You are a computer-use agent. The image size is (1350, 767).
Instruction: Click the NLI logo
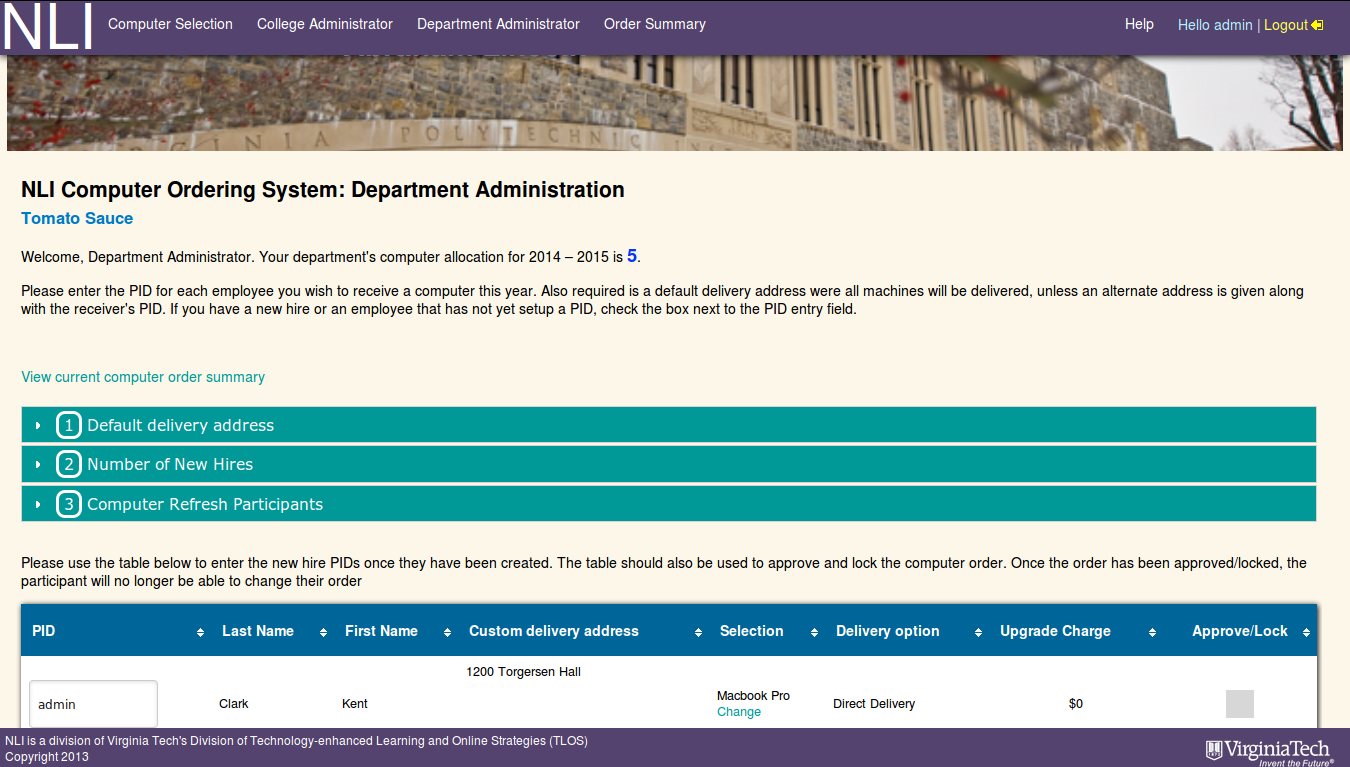[48, 27]
